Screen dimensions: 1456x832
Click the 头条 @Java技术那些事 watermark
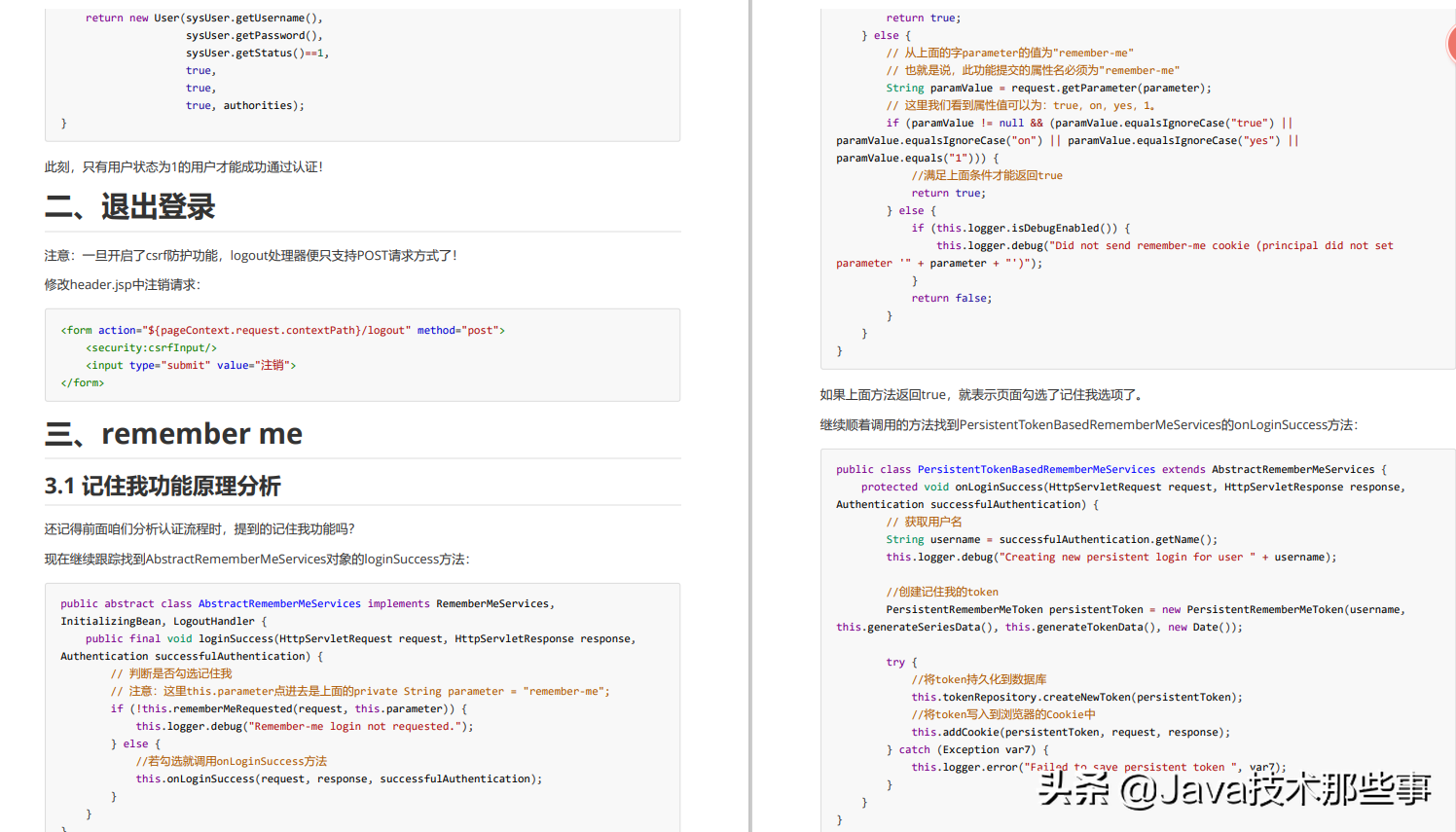1234,789
